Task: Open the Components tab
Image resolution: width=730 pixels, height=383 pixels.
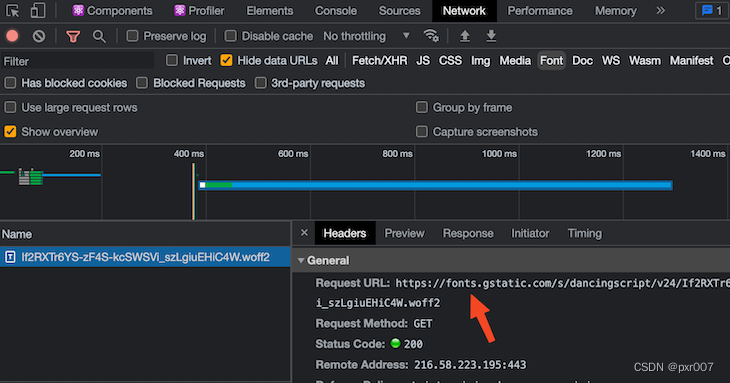Action: (113, 11)
